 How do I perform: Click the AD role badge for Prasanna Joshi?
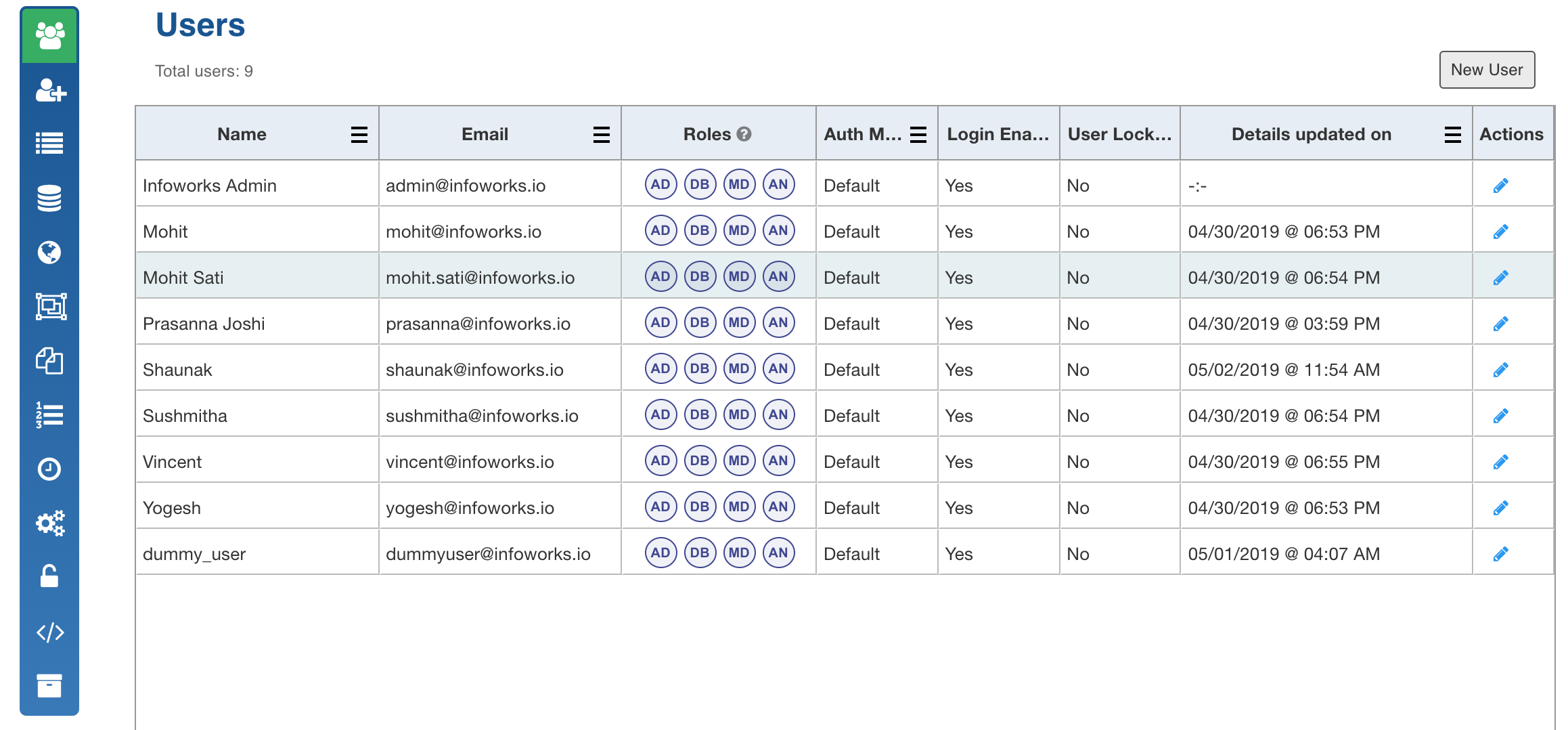(660, 322)
